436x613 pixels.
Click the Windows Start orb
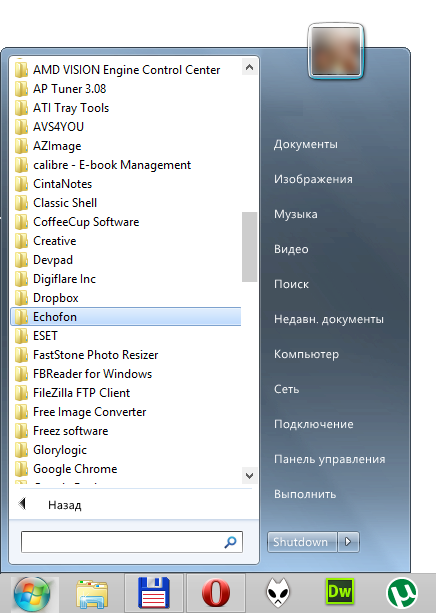pyautogui.click(x=32, y=594)
